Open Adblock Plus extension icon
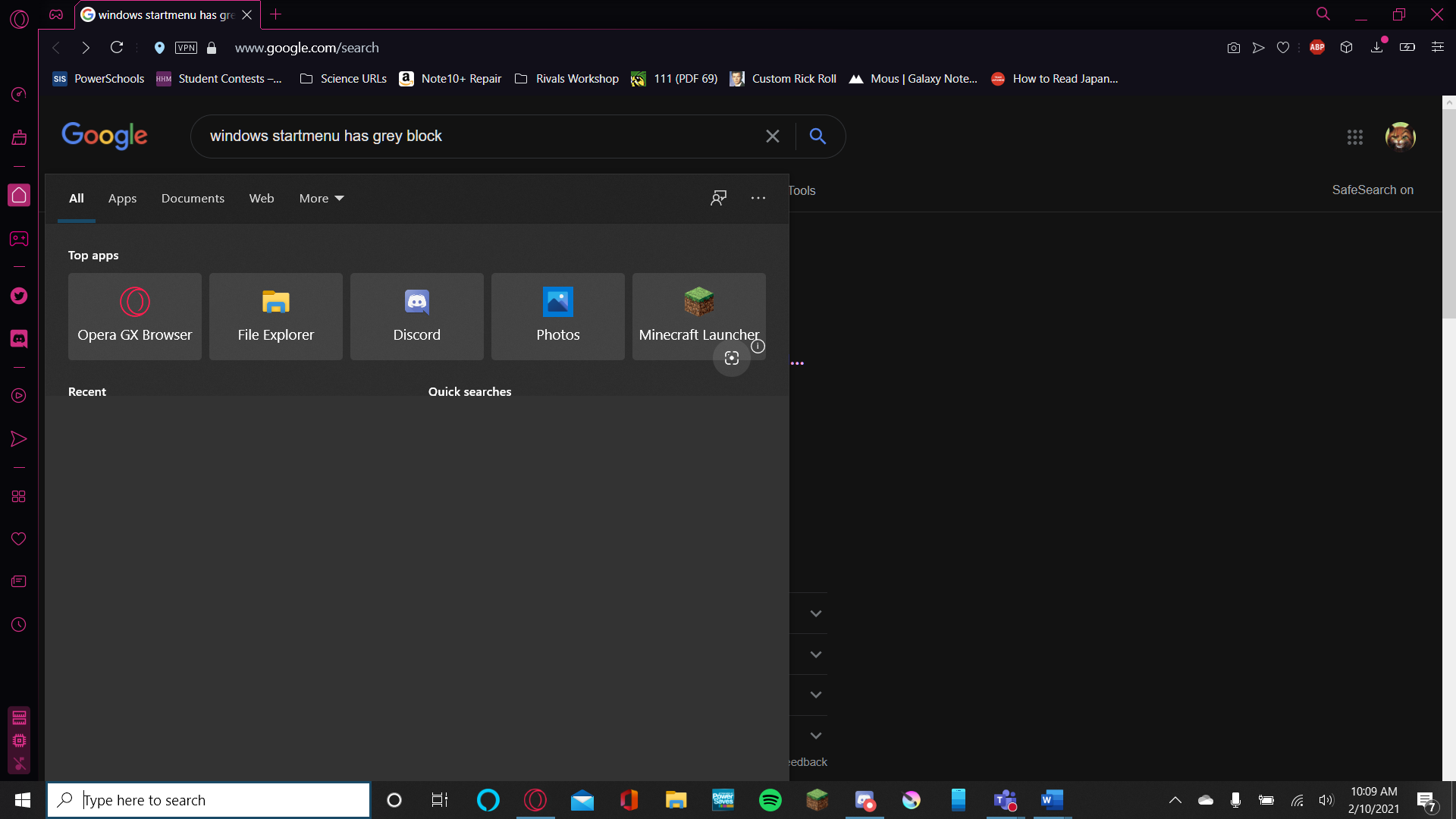 point(1317,47)
